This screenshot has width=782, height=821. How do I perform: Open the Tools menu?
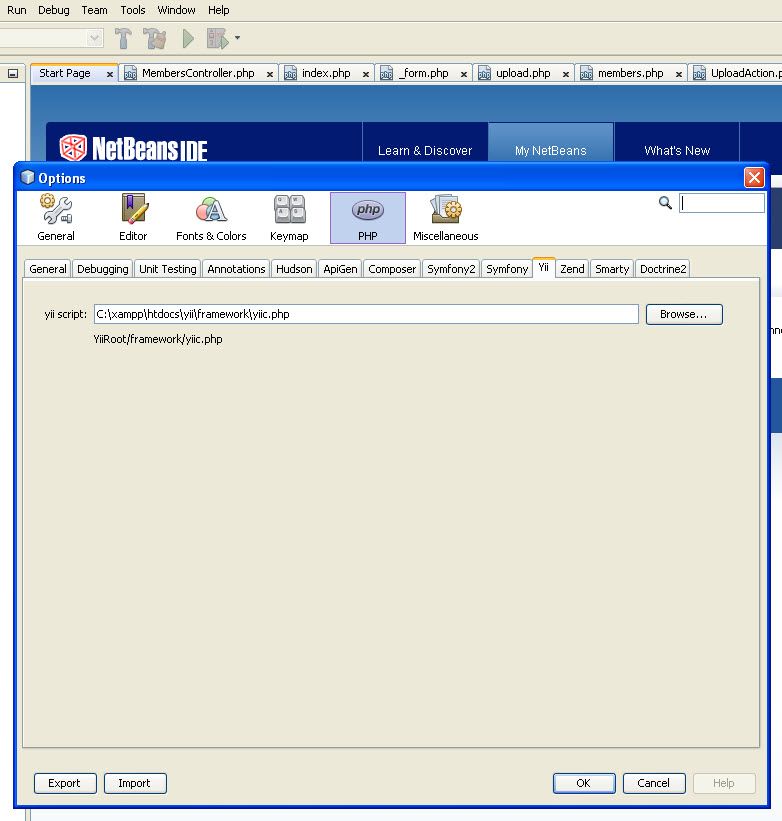pyautogui.click(x=132, y=10)
